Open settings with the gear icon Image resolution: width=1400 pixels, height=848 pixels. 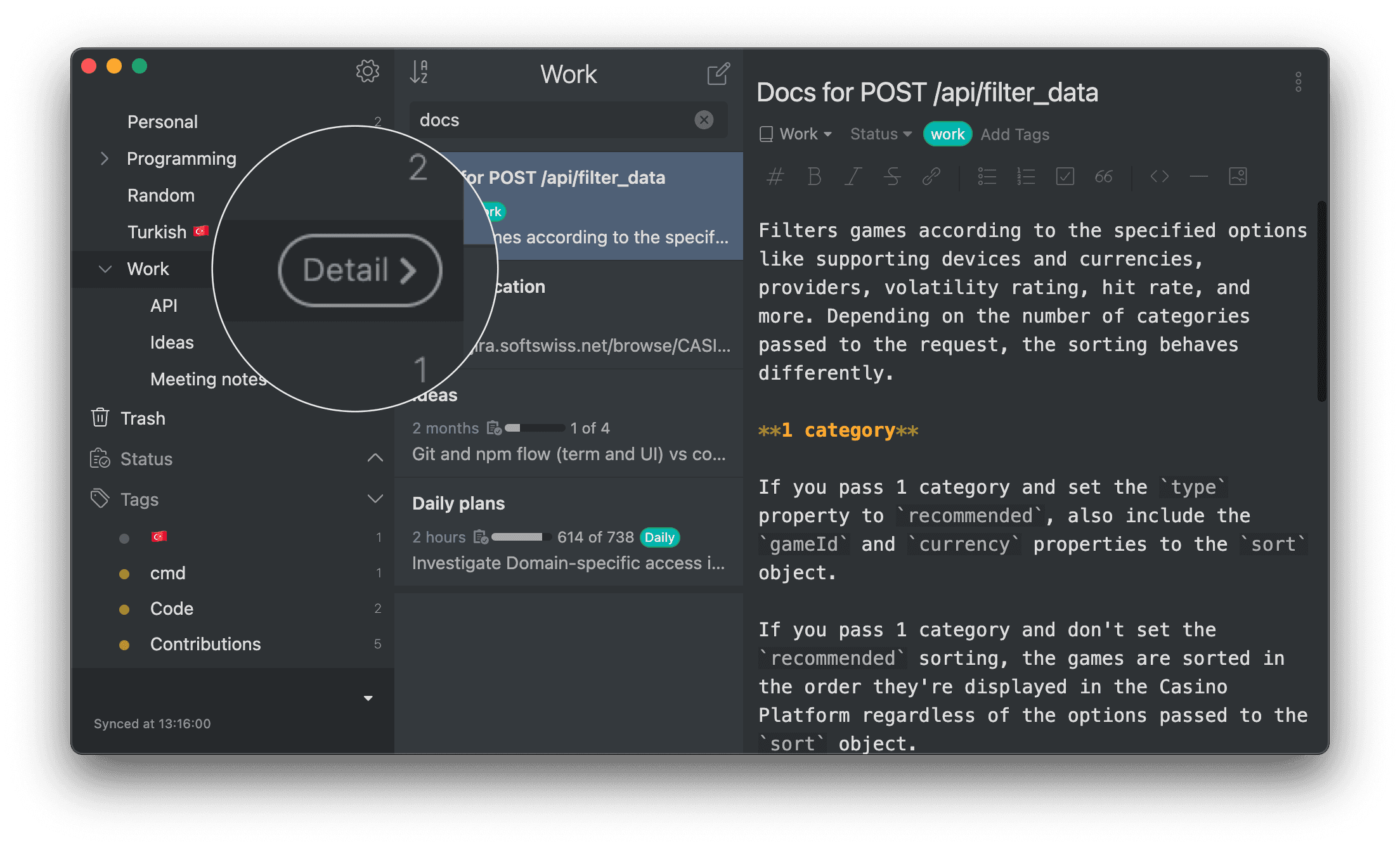tap(367, 71)
